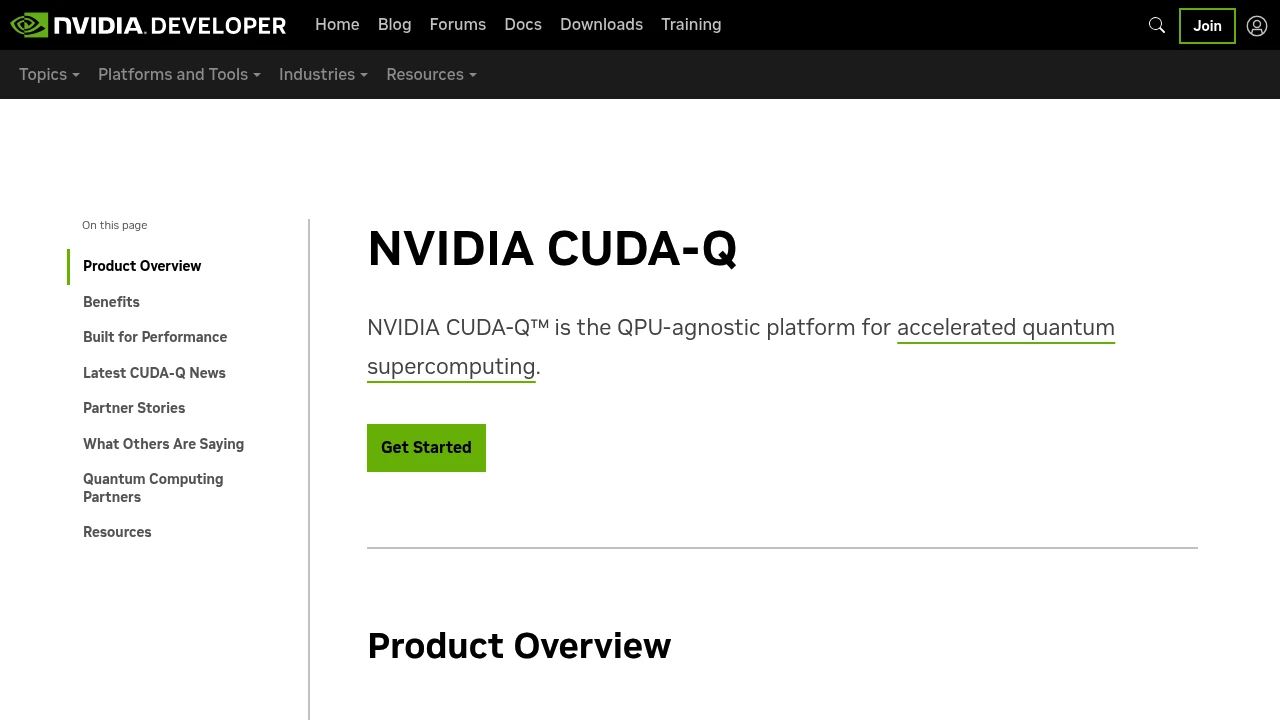Select Quantum Computing Partners in the sidebar
The image size is (1280, 720).
pyautogui.click(x=153, y=488)
